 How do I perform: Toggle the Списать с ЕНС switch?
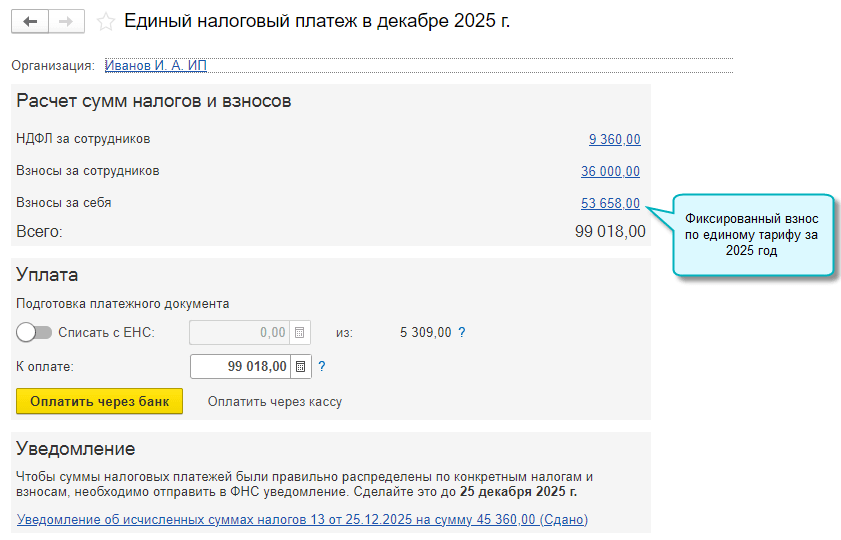[x=34, y=333]
